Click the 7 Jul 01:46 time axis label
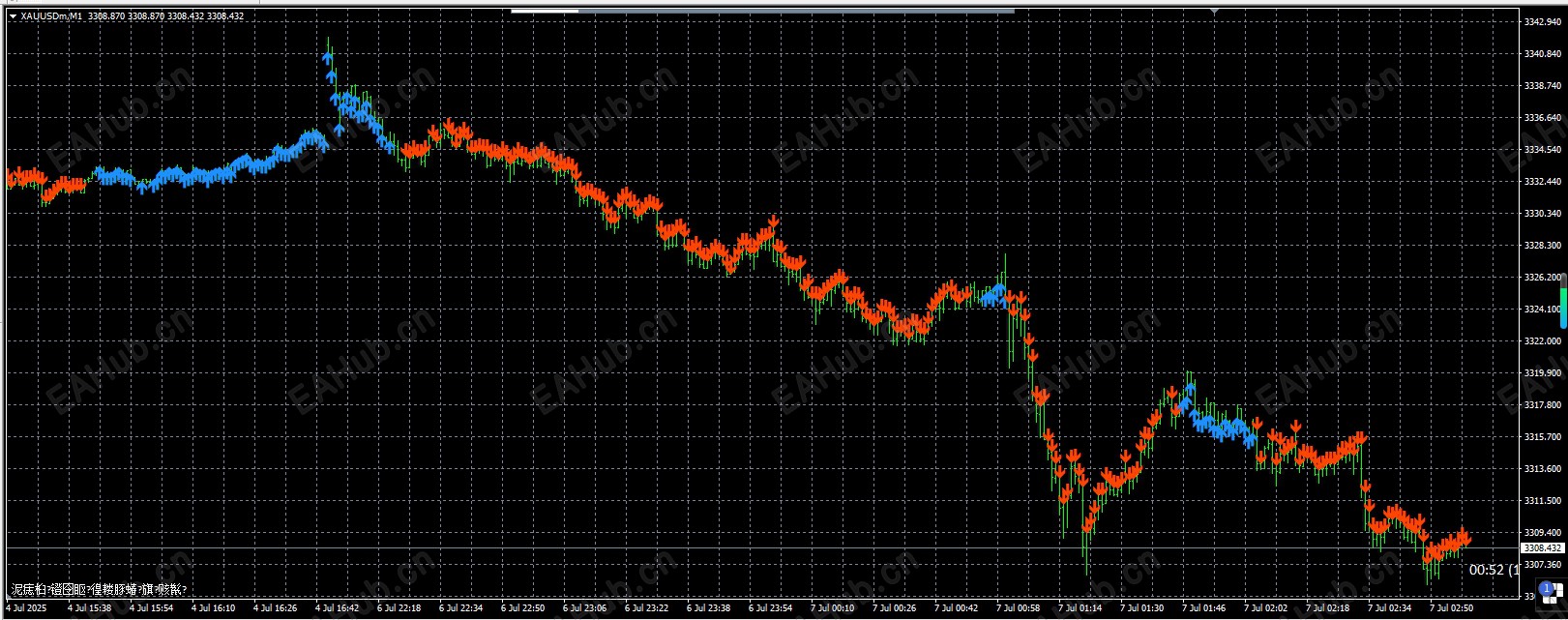The width and height of the screenshot is (1568, 620). (1203, 608)
